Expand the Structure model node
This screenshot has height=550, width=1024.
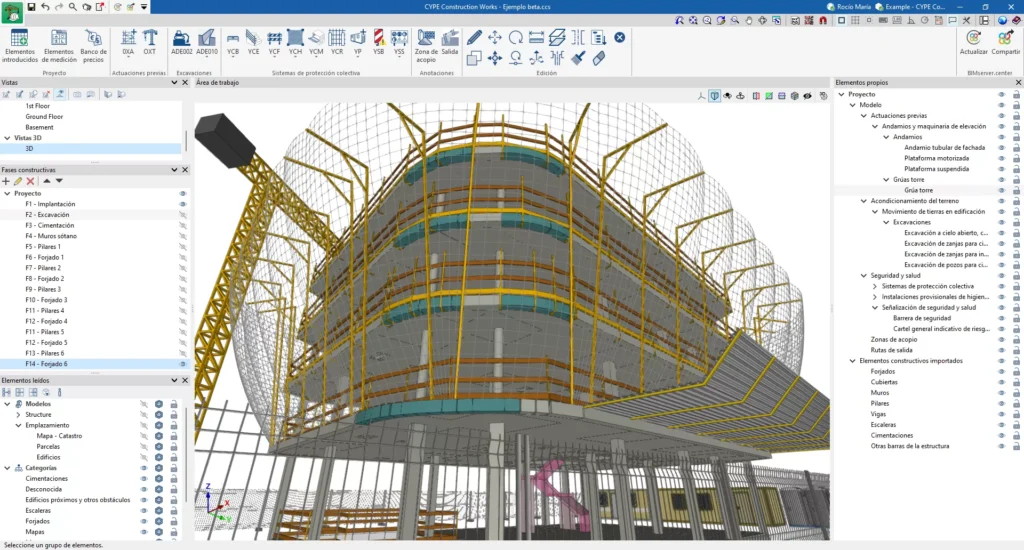pos(19,414)
